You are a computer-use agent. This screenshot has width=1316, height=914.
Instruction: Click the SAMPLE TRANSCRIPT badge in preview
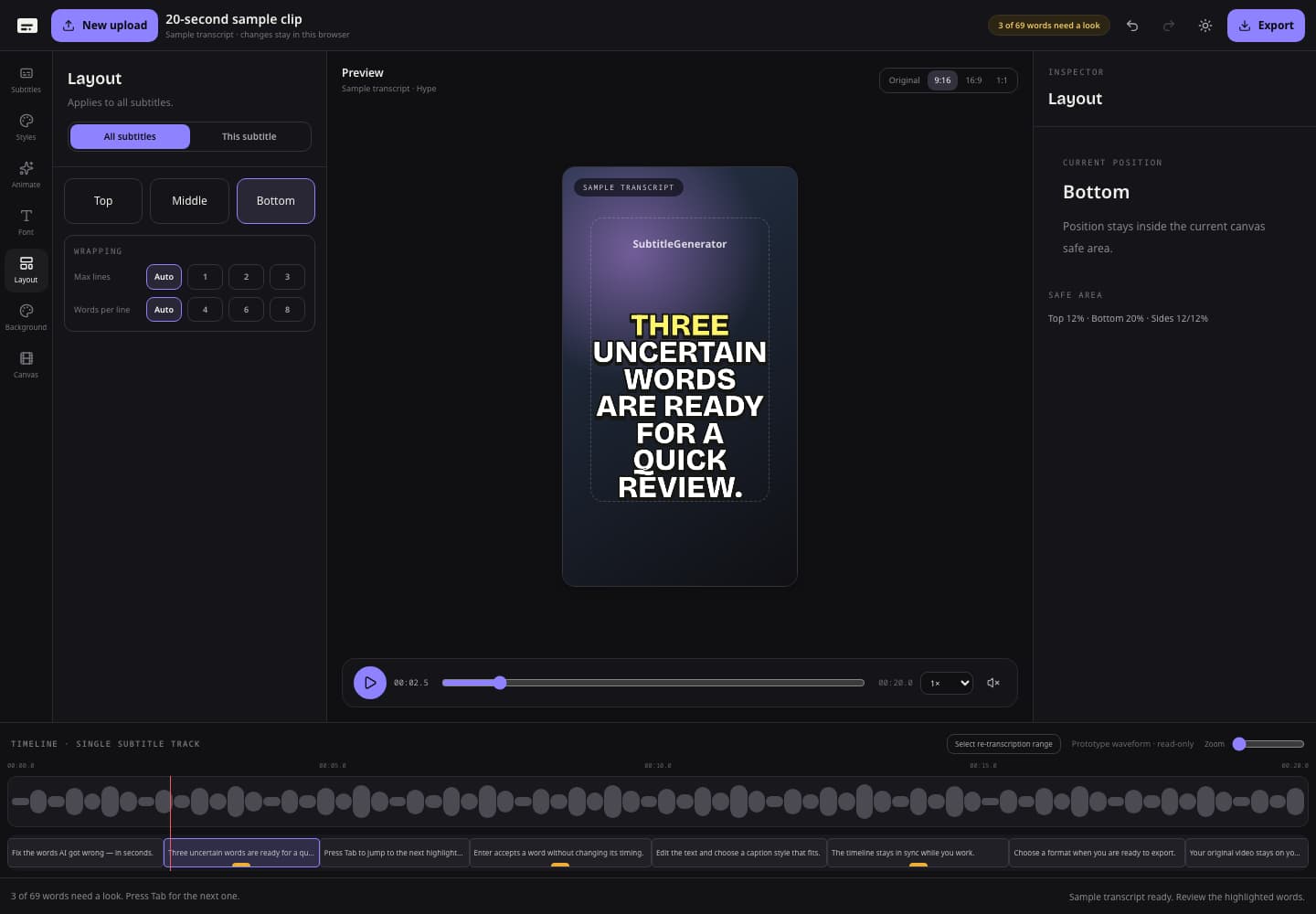pyautogui.click(x=628, y=187)
